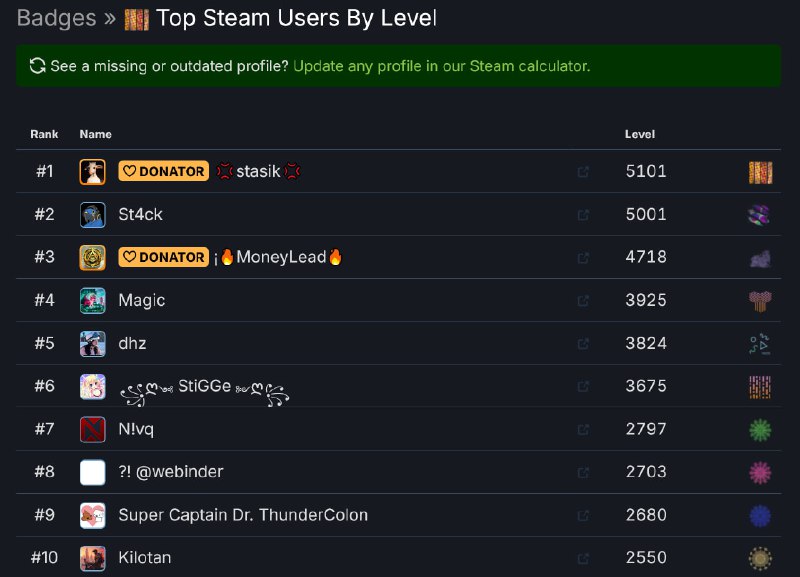The image size is (800, 577).
Task: Click the refresh icon in the green banner
Action: 38,66
